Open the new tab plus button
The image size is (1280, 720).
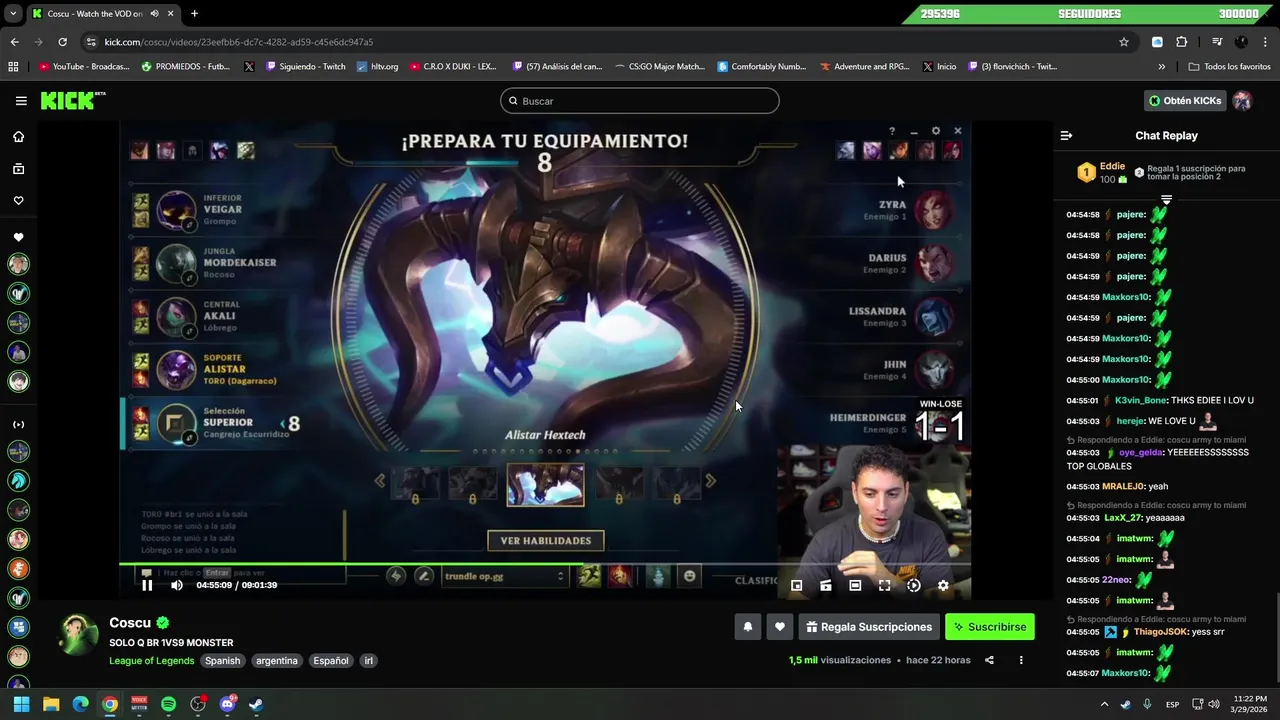[194, 14]
